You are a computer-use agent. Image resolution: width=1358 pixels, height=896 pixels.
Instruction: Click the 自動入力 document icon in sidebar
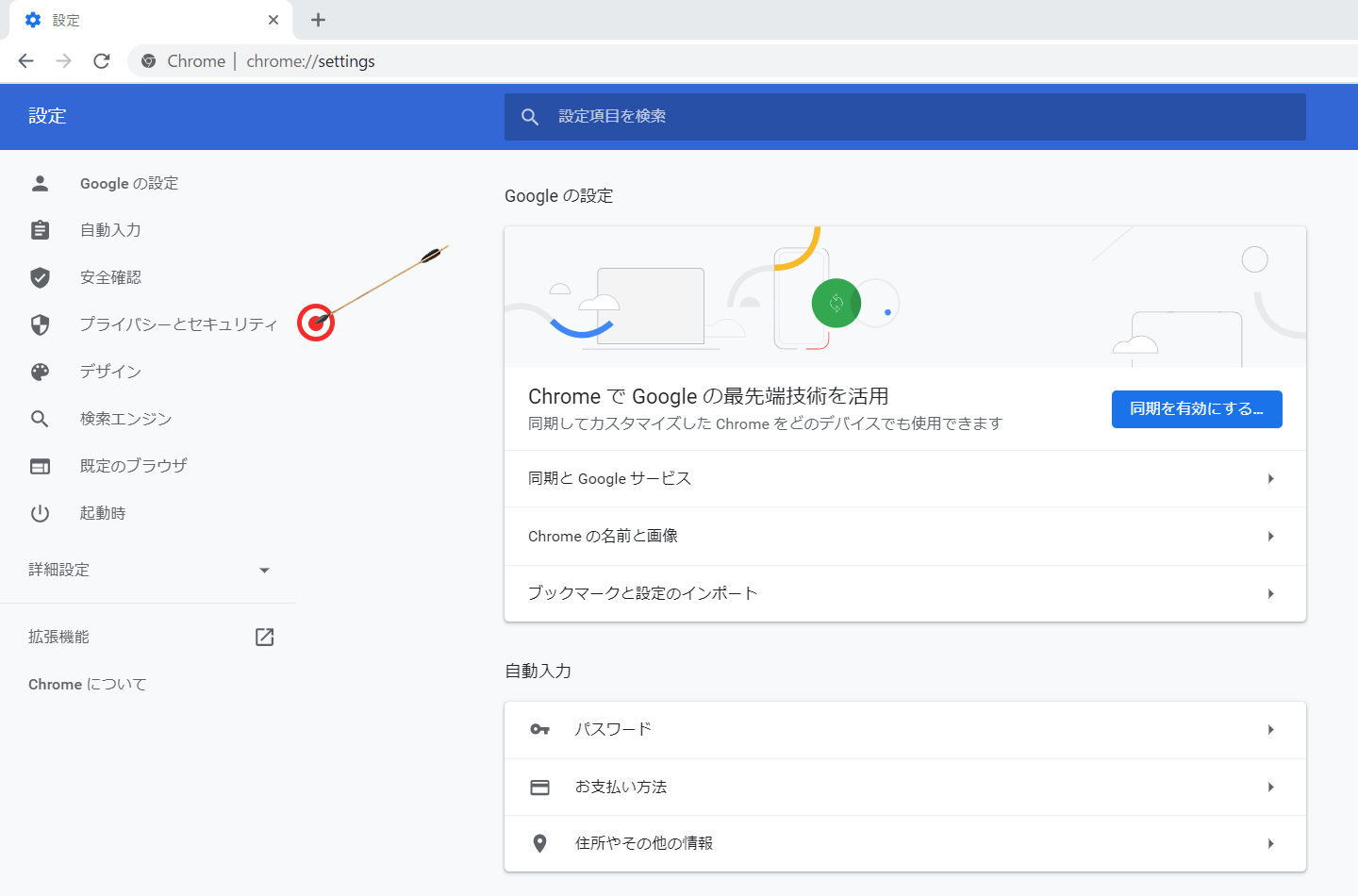(x=40, y=229)
